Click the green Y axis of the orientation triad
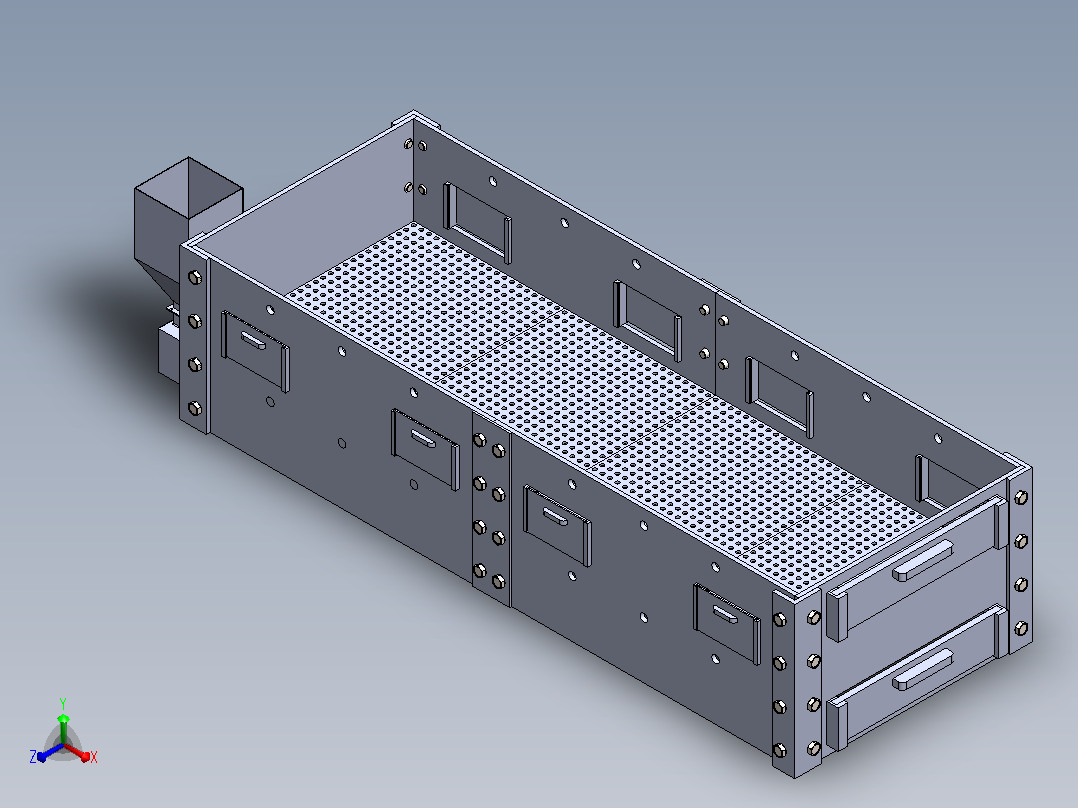 pos(63,728)
